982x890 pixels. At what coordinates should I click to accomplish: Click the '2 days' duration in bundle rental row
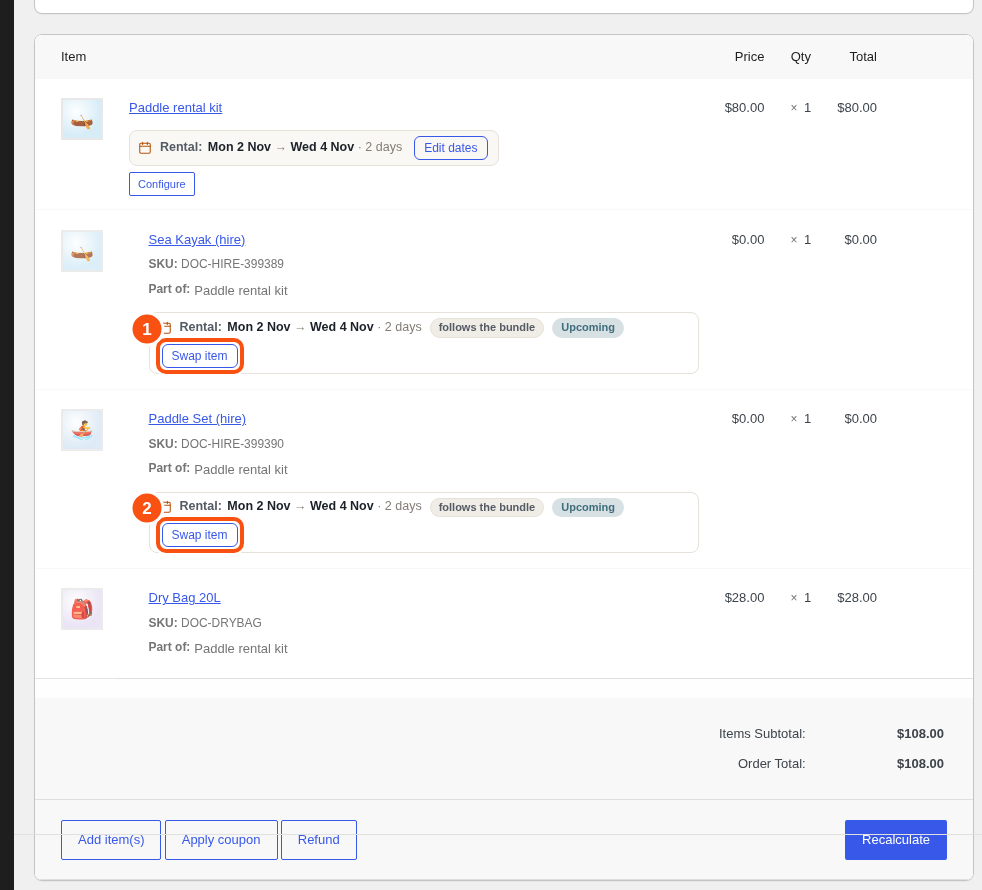tap(383, 147)
